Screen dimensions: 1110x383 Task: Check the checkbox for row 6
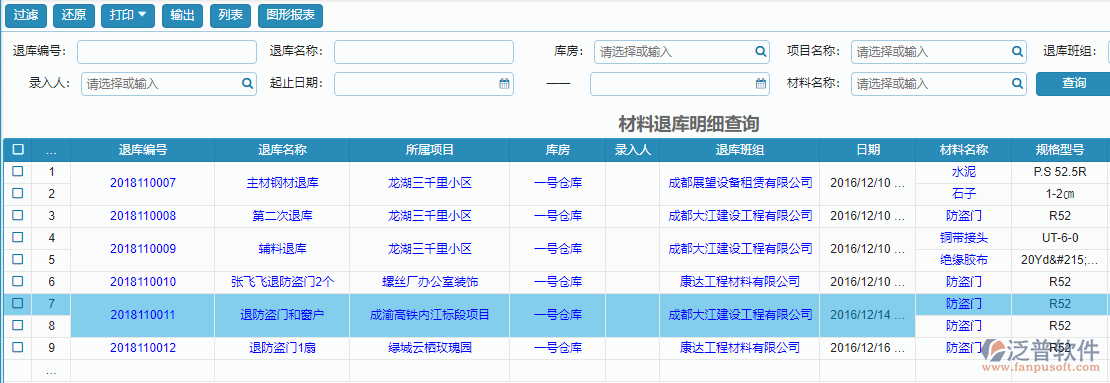pyautogui.click(x=18, y=281)
